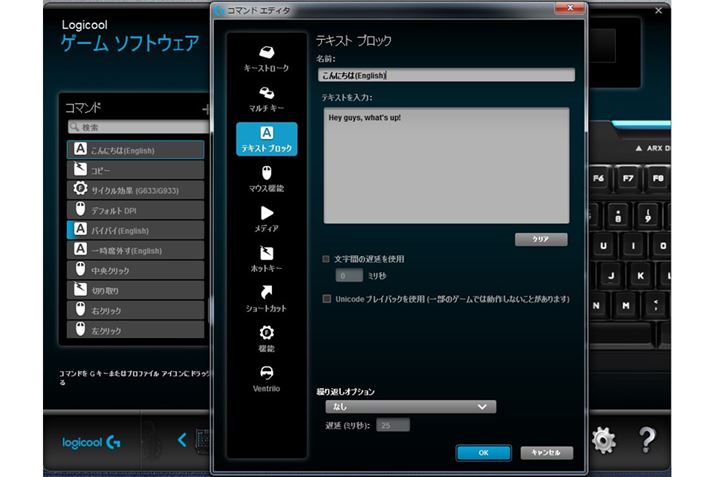Click the M key on keyboard image
Screen dimensions: 715x477
pos(626,306)
